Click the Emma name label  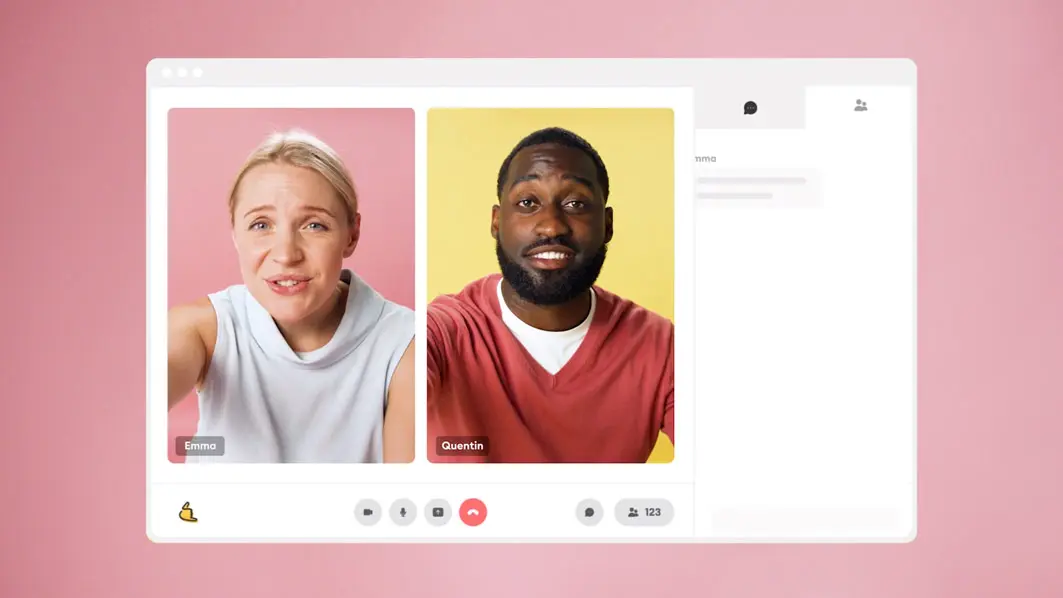pos(200,446)
